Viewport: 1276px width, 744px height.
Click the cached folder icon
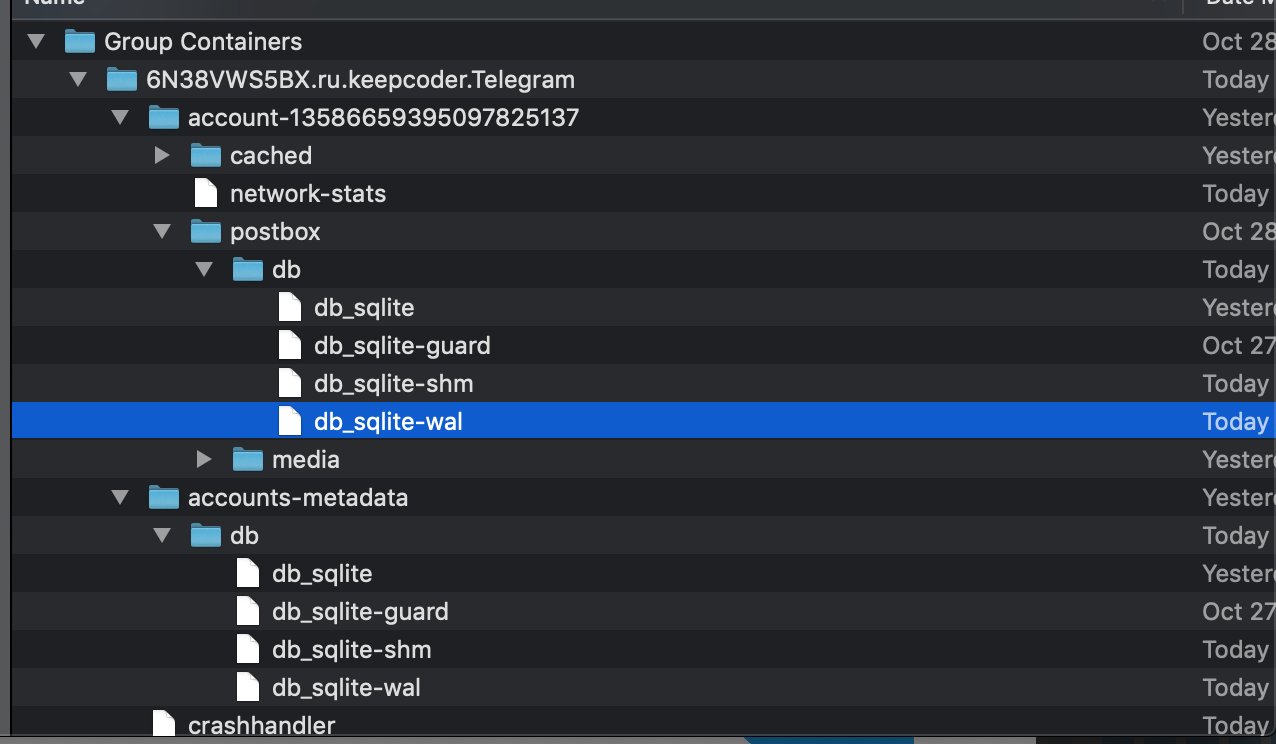(205, 155)
